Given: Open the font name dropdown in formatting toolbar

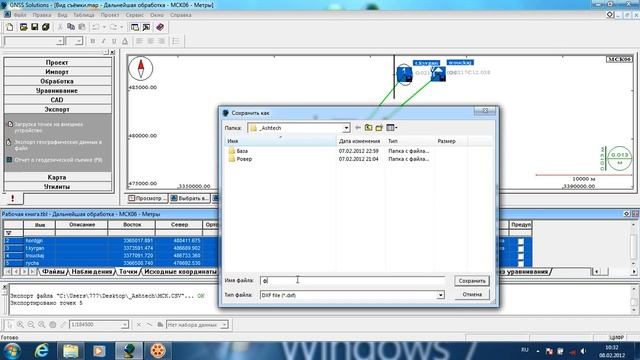Looking at the screenshot, I should pos(60,41).
